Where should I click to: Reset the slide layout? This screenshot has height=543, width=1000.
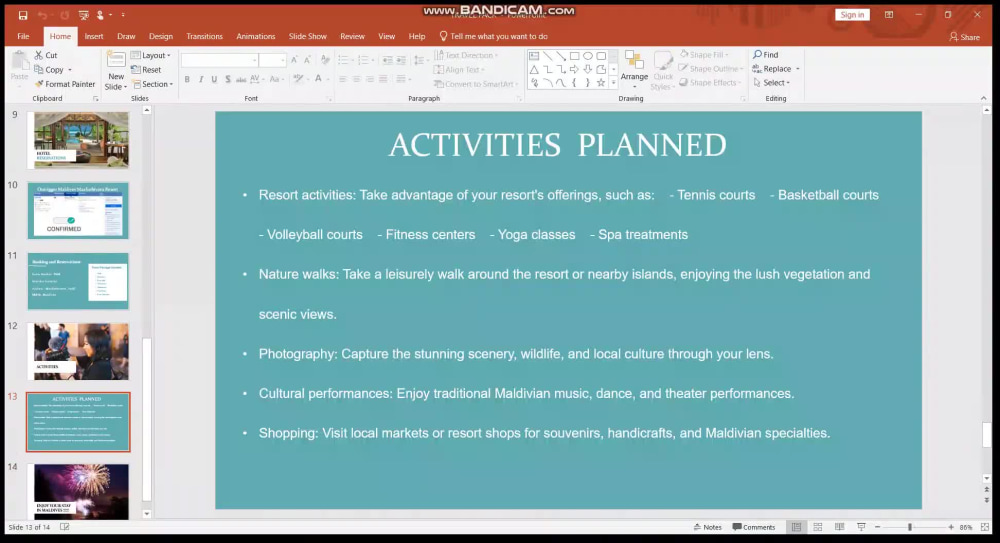pos(146,70)
